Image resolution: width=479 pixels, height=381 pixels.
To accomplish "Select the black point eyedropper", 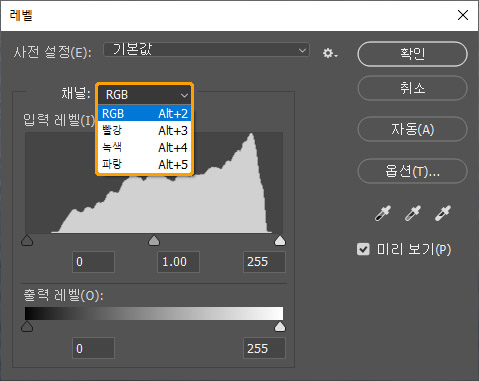I will point(382,213).
